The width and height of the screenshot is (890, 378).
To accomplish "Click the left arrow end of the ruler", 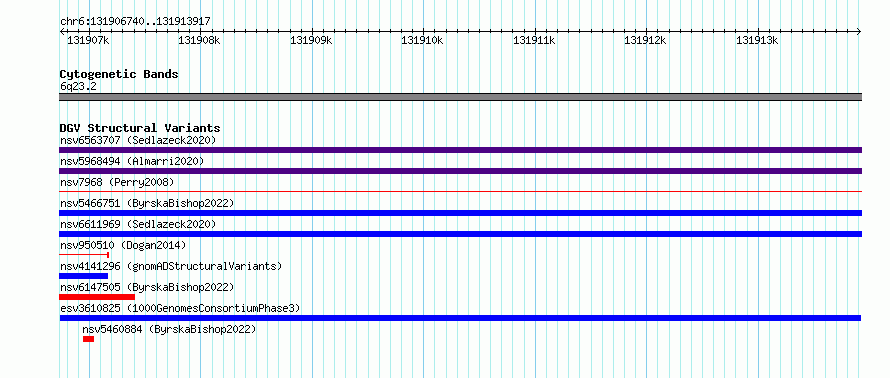I will point(62,32).
